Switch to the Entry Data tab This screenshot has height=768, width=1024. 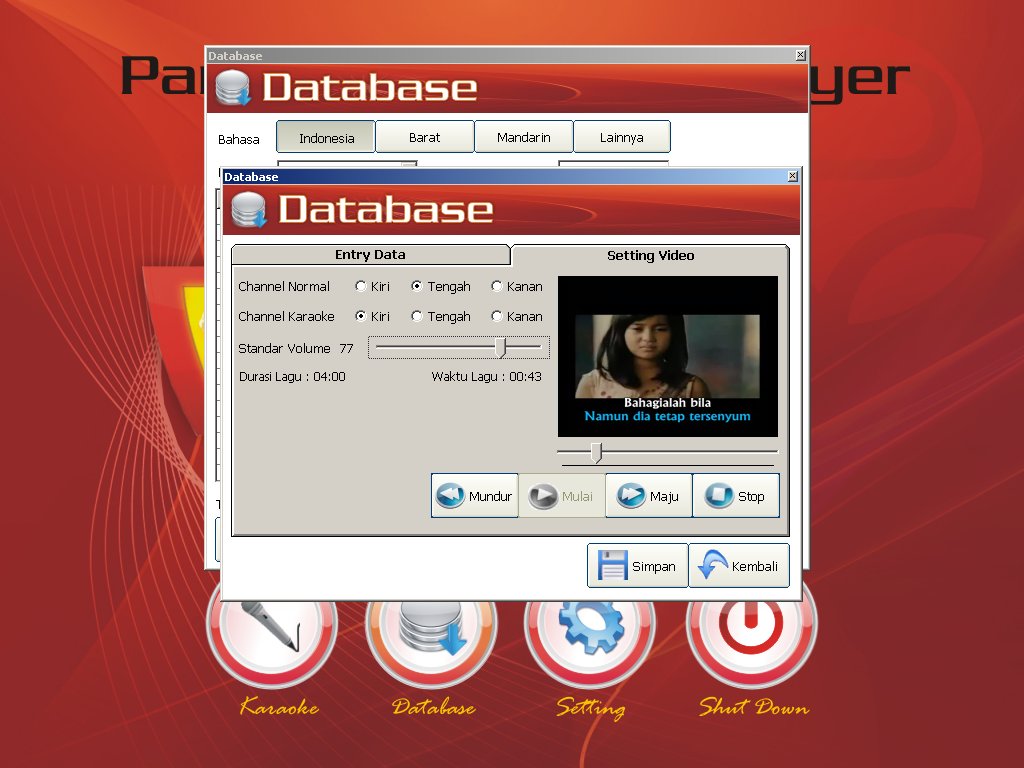(370, 255)
